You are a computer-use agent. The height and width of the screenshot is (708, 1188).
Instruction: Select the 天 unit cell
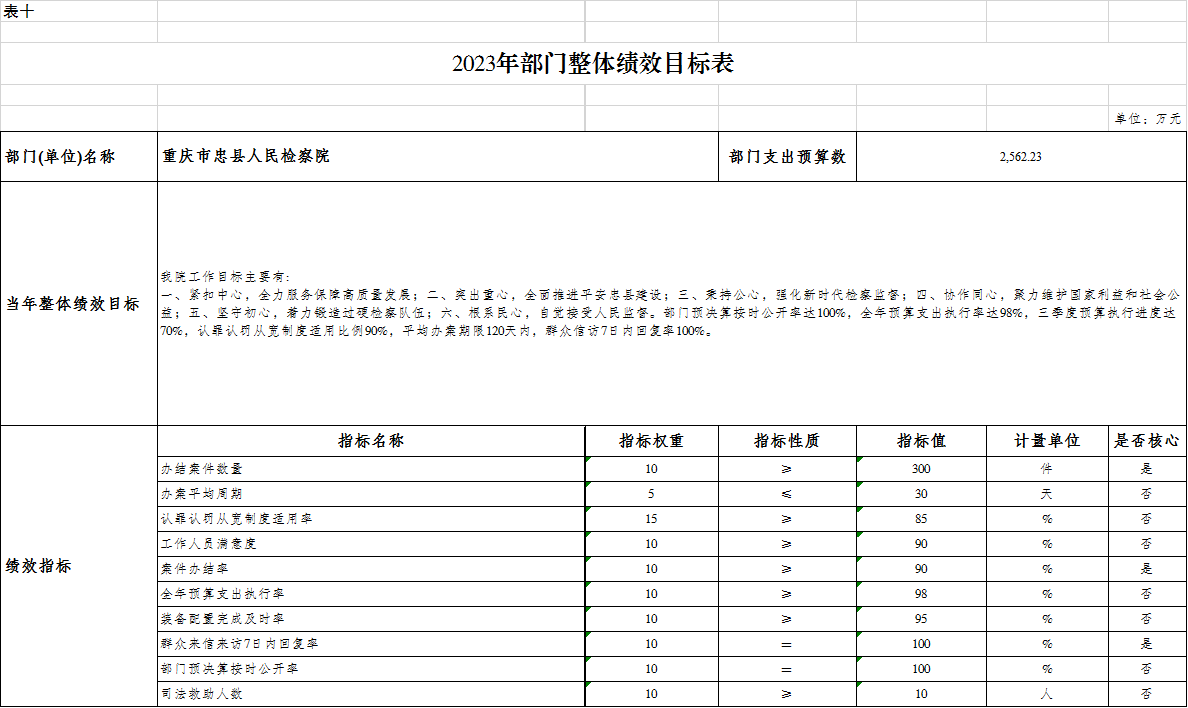tap(1047, 494)
